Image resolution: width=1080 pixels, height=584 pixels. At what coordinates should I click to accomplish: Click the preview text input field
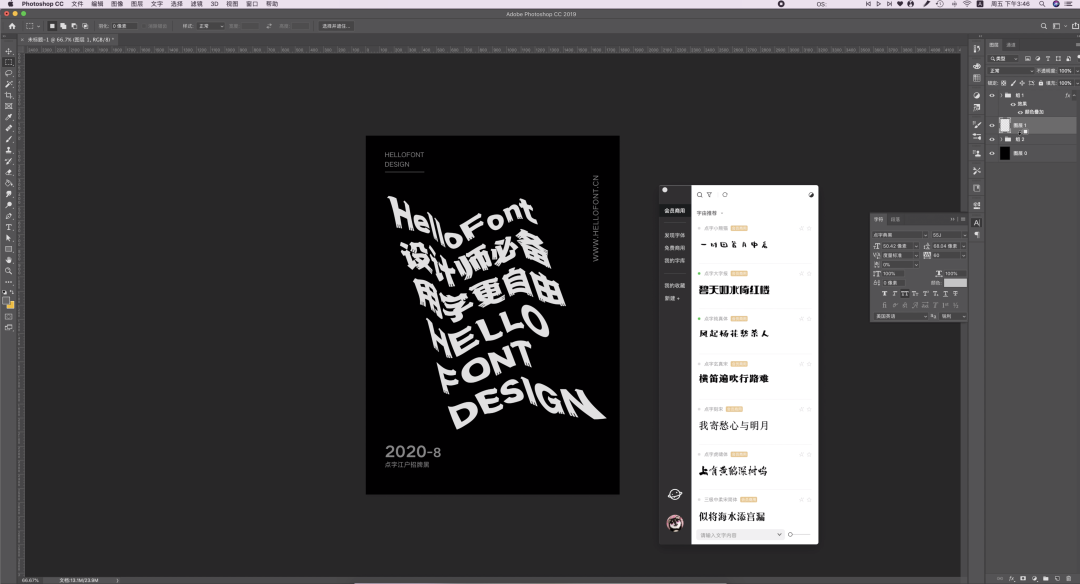740,535
